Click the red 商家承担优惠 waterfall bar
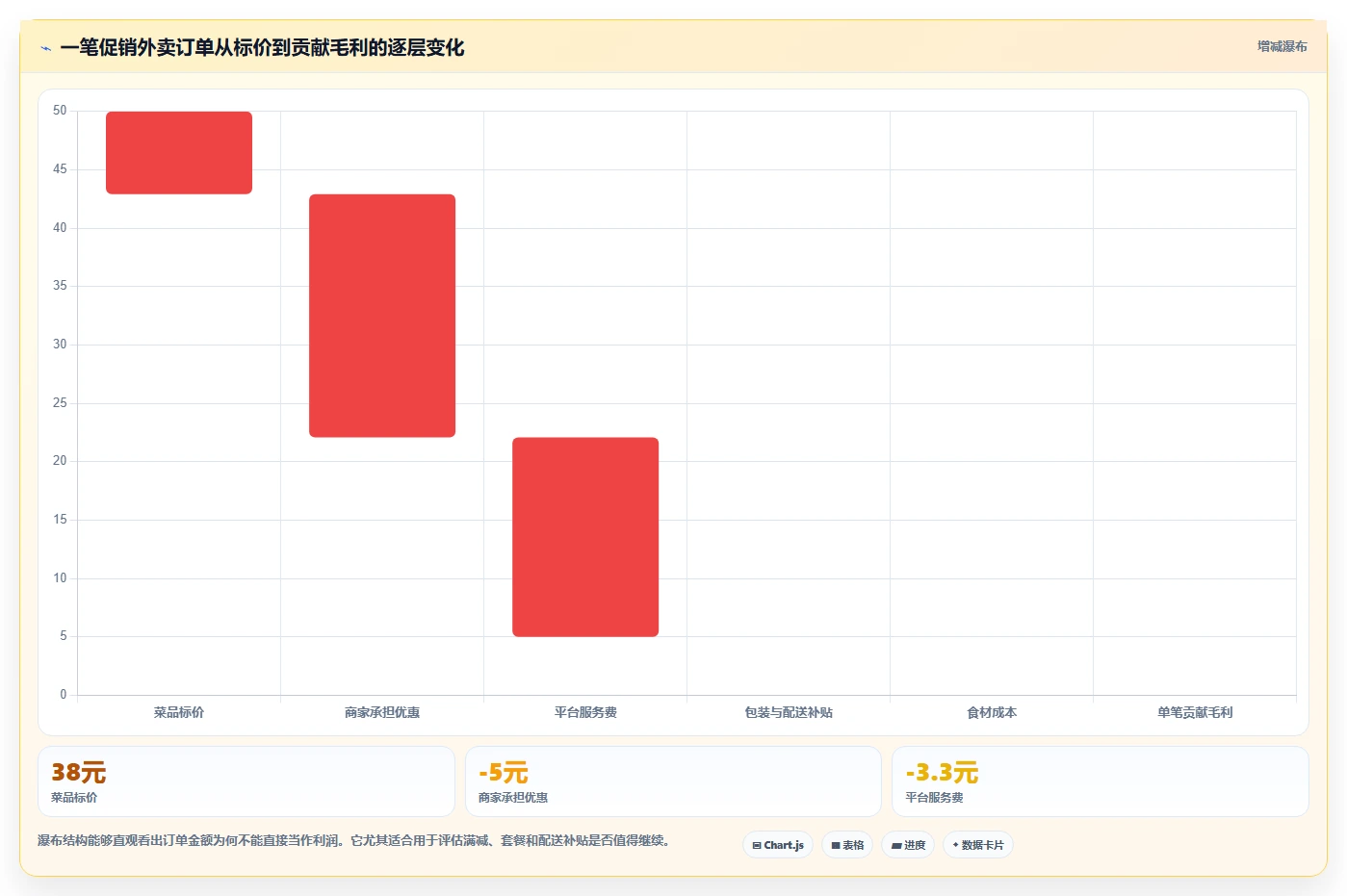This screenshot has width=1347, height=896. point(382,316)
